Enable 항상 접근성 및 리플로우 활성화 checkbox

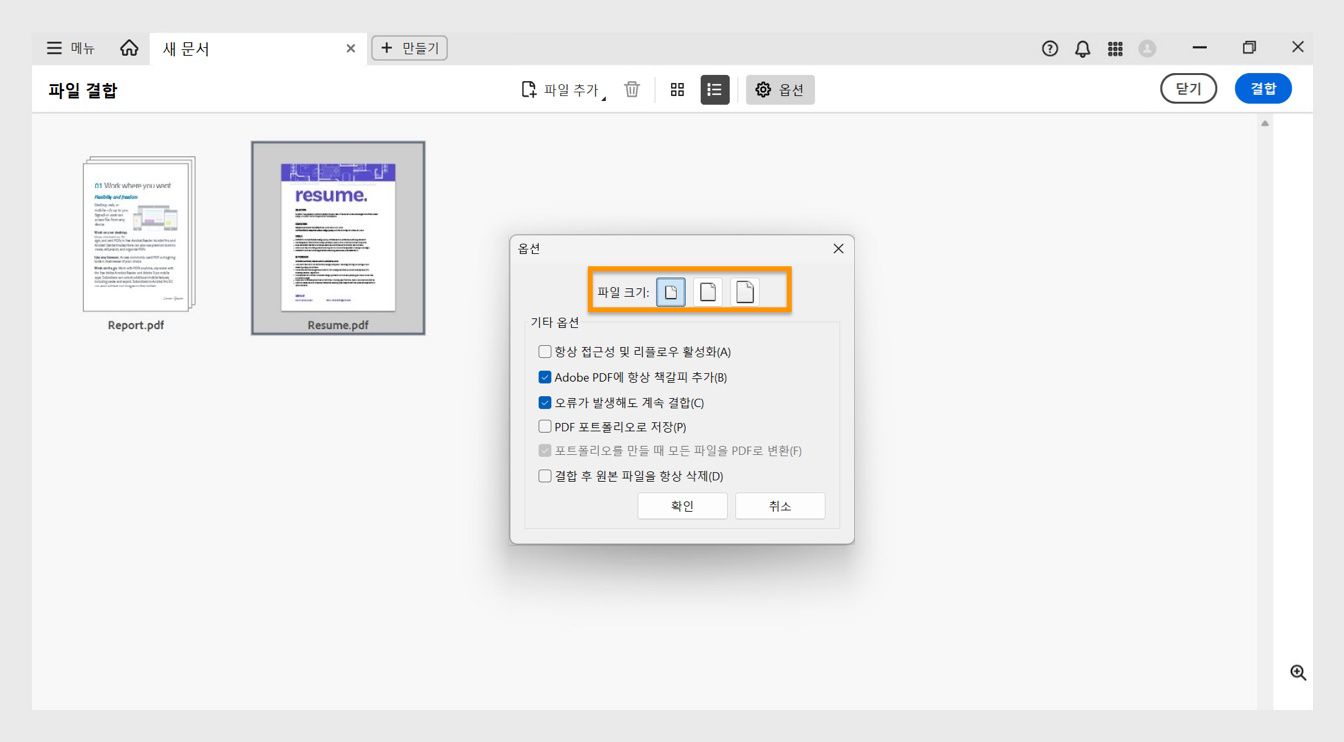[545, 351]
